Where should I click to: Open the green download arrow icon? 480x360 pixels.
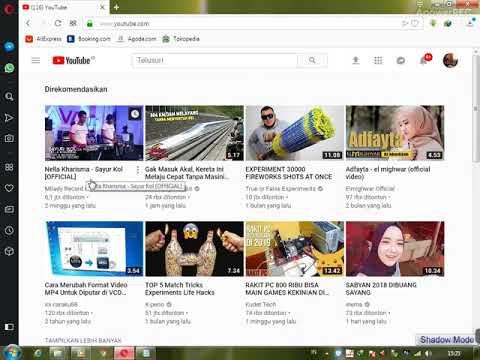pos(433,23)
